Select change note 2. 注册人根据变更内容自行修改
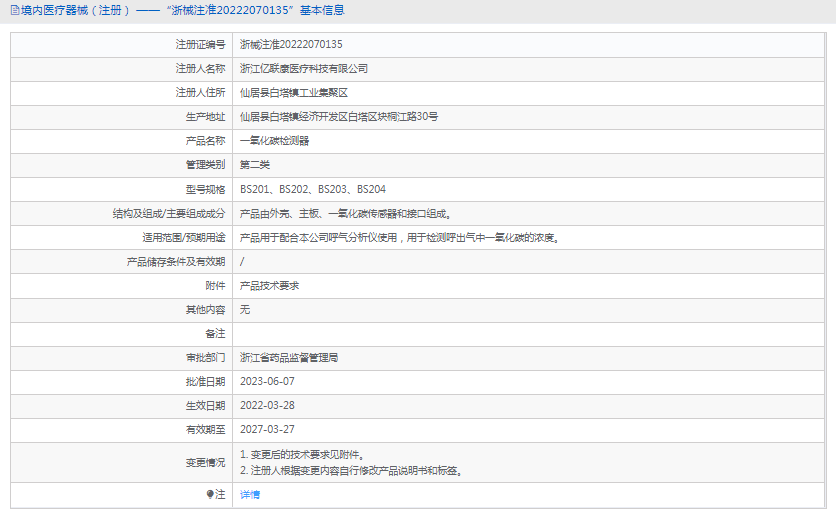Screen dimensions: 836x517 [x=351, y=471]
